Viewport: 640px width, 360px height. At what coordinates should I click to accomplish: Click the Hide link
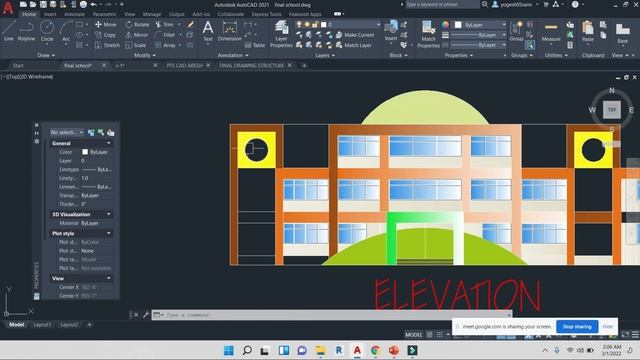pos(607,327)
